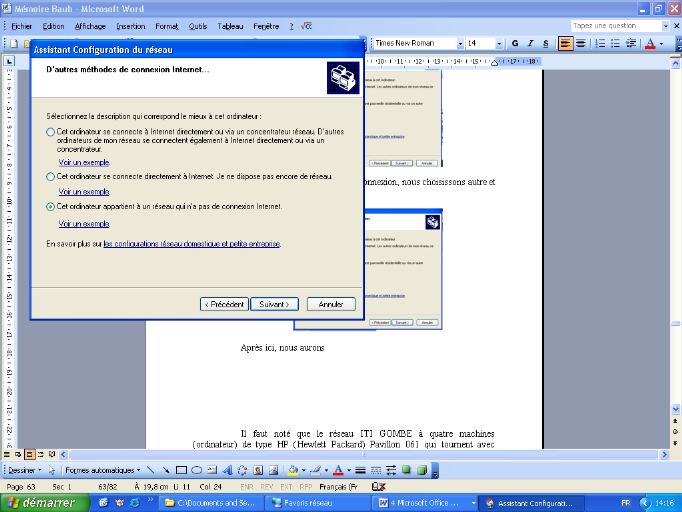Apply fill color with paint bucket
The image size is (682, 512).
click(293, 470)
